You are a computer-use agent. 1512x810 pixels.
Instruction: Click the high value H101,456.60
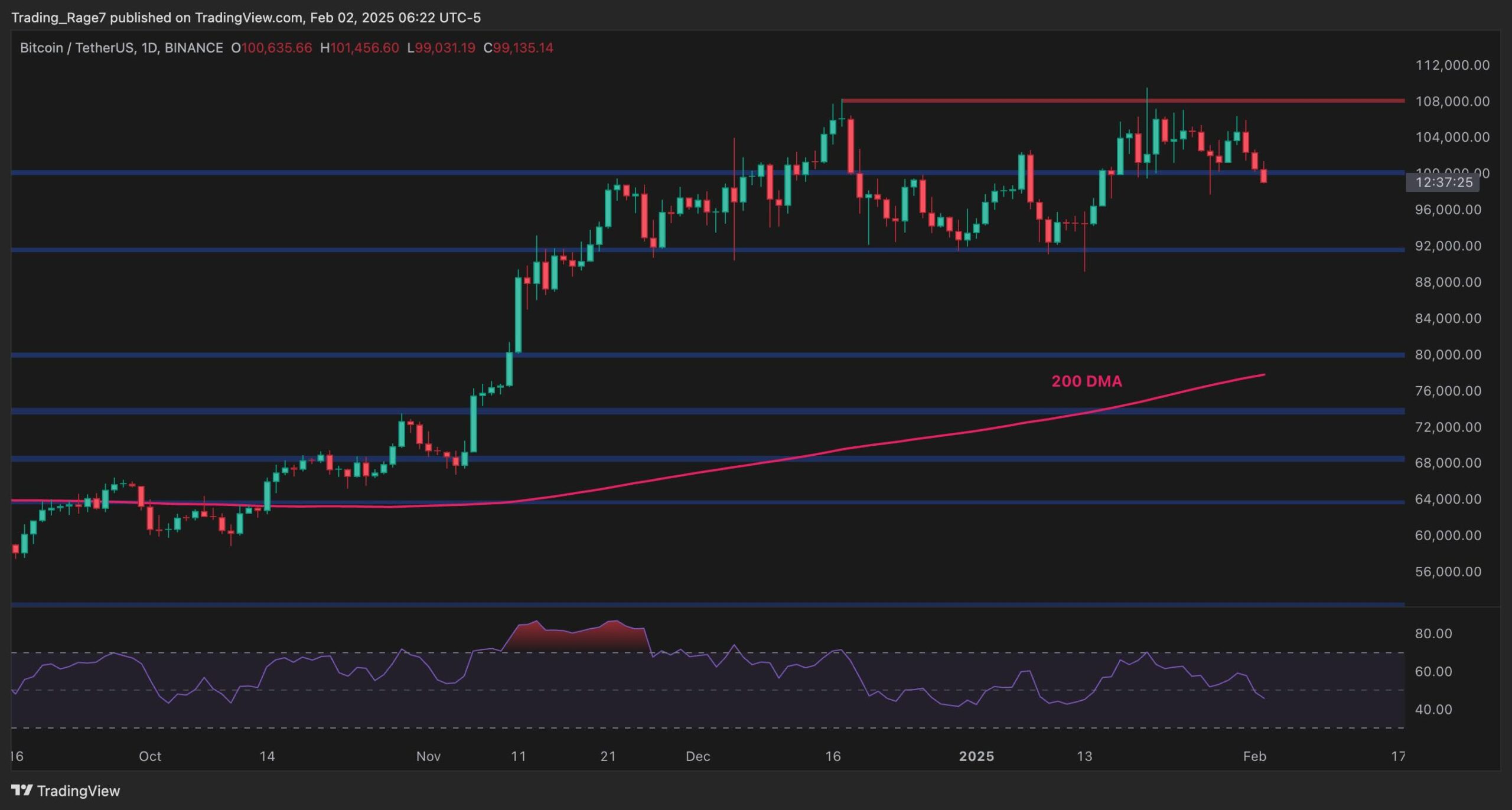coord(359,48)
